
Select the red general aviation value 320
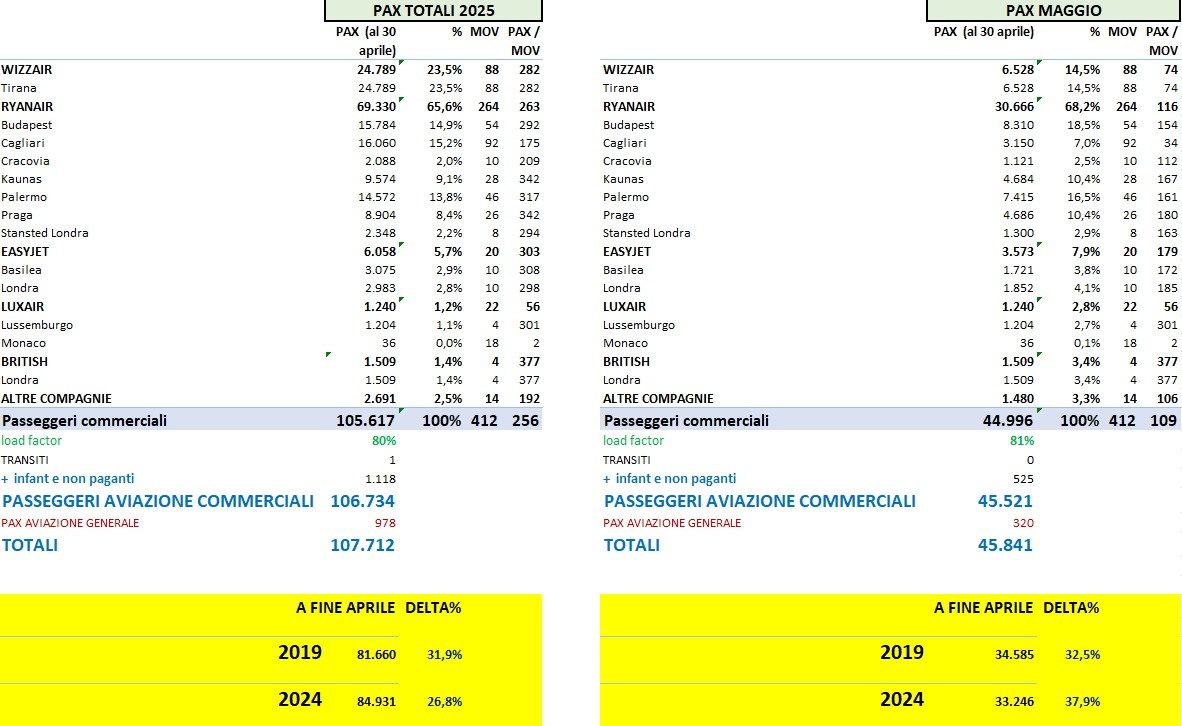click(1023, 522)
